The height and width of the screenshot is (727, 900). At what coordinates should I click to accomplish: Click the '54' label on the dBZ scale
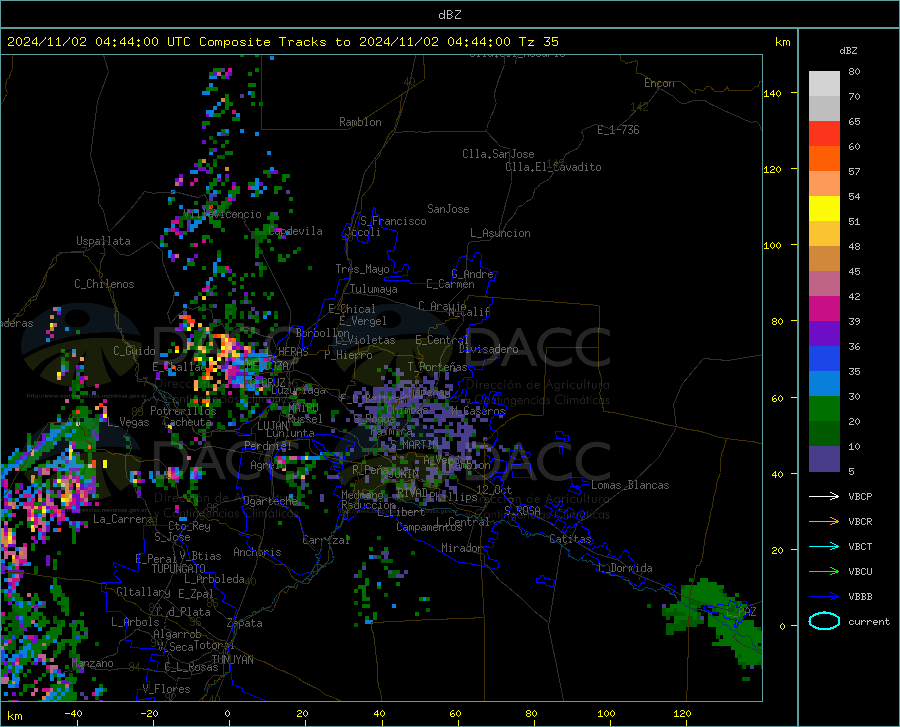(x=854, y=196)
